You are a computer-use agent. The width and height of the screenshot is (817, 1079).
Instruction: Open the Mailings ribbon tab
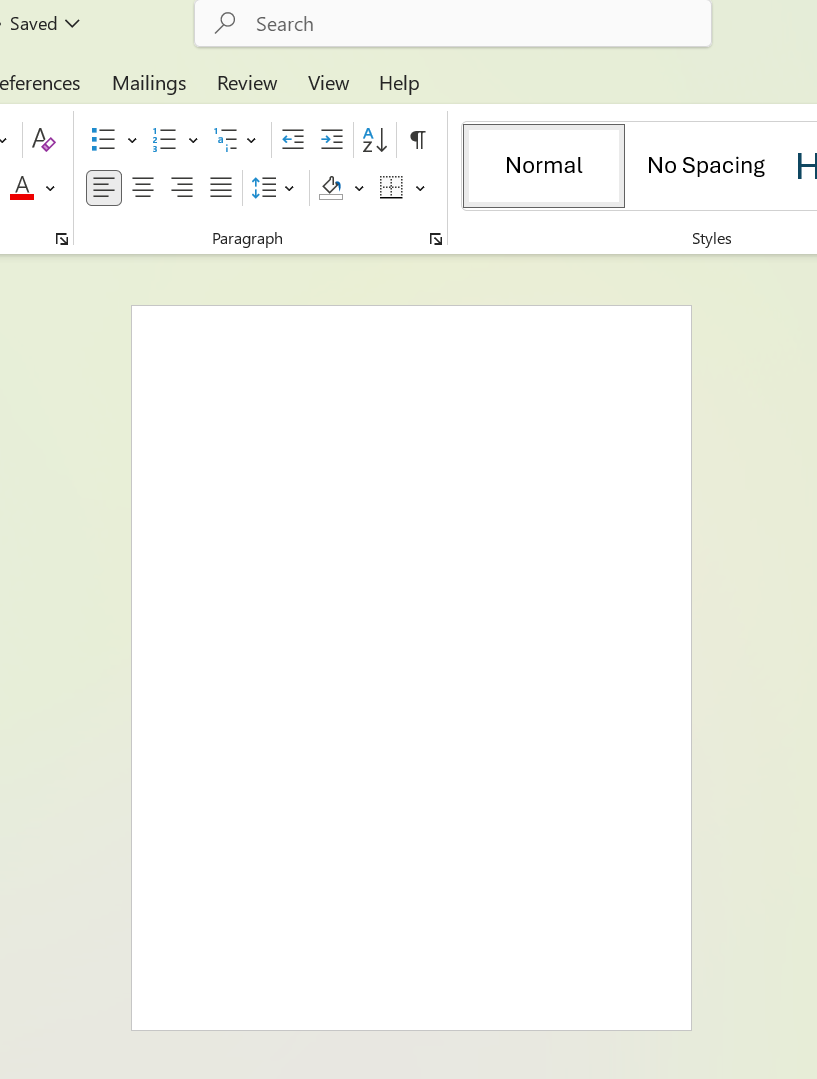coord(149,83)
